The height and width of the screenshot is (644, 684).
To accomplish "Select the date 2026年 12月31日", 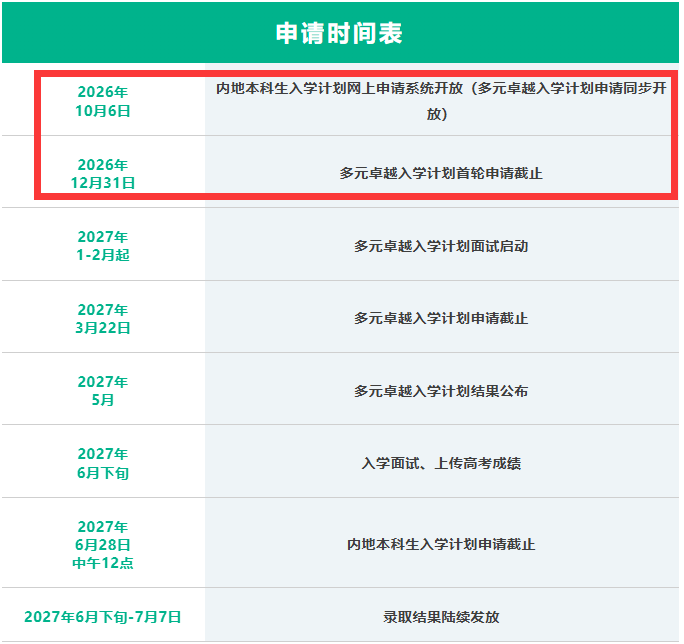I will tap(103, 174).
